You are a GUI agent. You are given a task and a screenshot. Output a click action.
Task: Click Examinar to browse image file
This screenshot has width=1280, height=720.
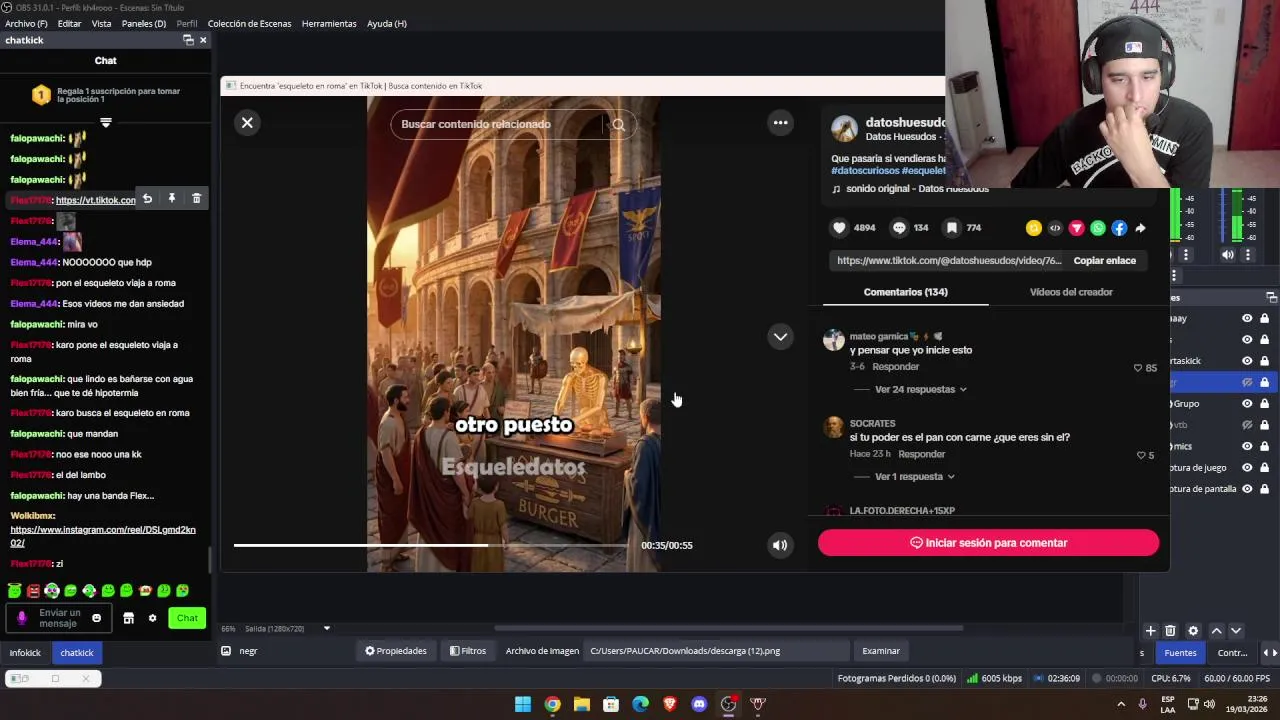click(x=881, y=651)
